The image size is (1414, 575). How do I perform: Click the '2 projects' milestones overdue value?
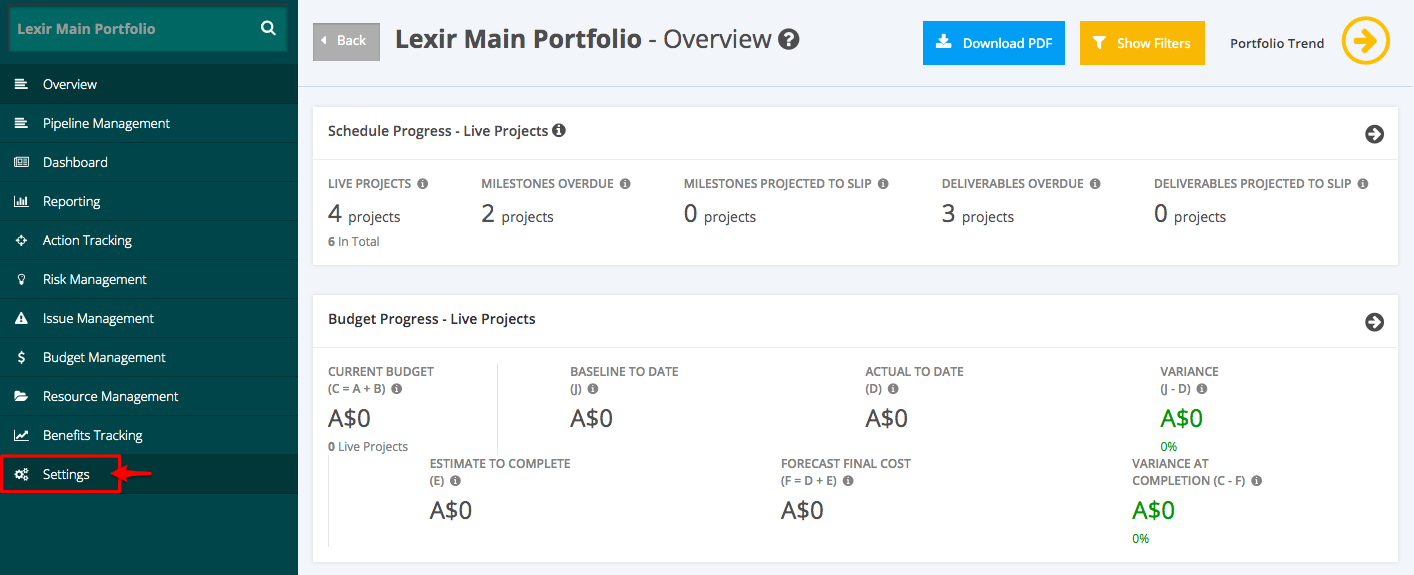[x=517, y=214]
